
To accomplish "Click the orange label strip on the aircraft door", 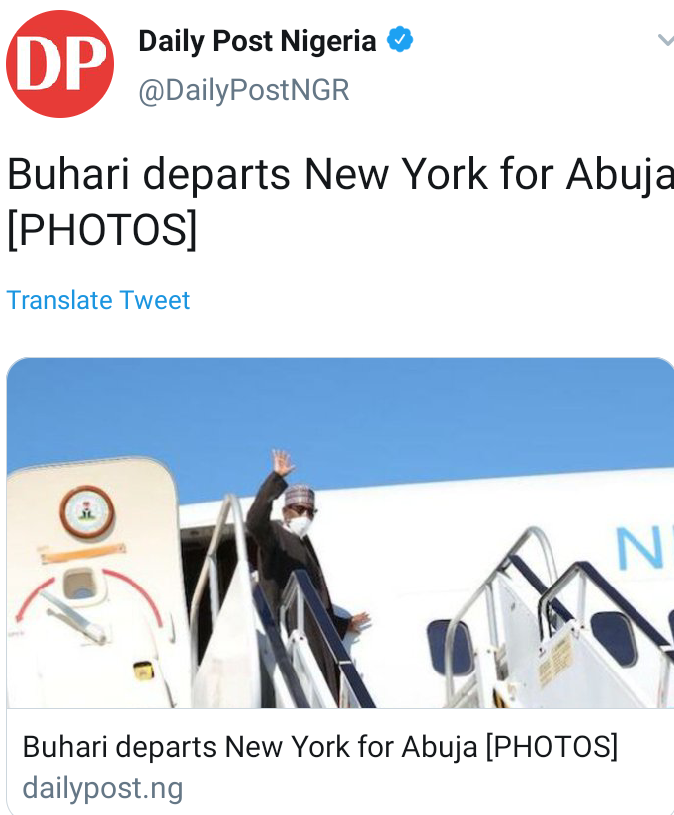I will pyautogui.click(x=83, y=553).
